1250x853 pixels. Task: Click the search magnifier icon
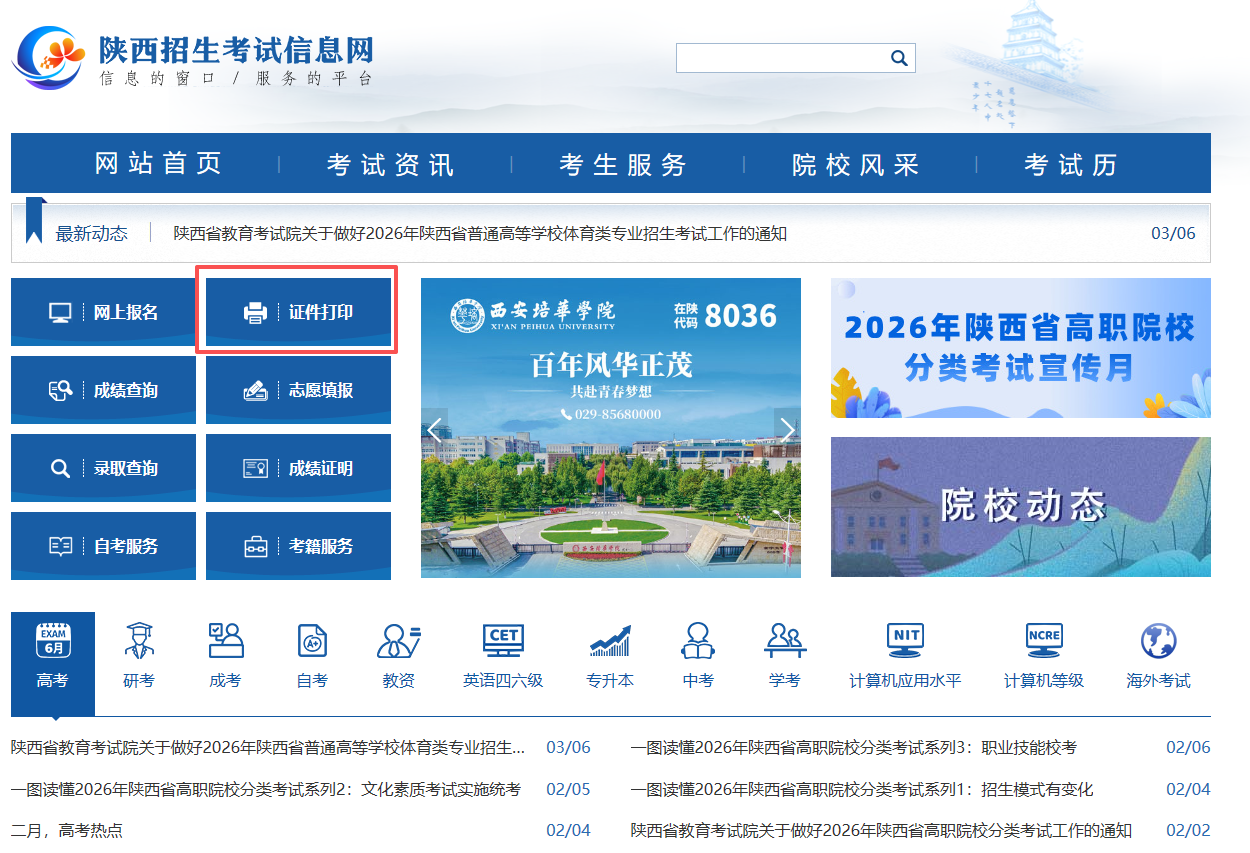click(899, 58)
